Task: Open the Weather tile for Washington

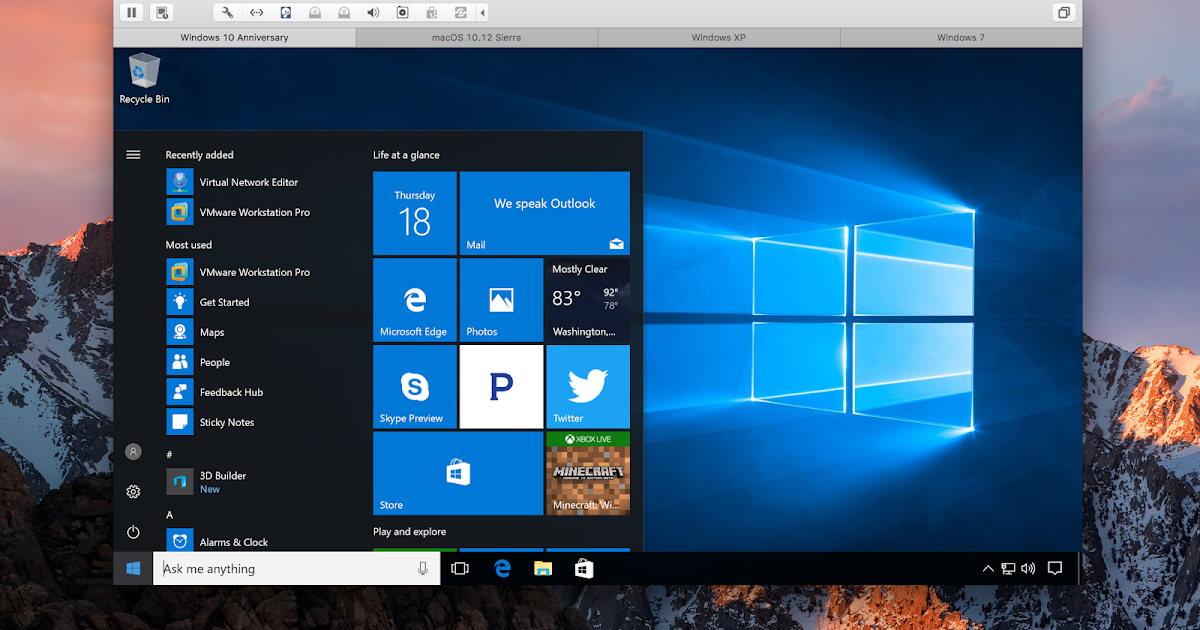Action: click(588, 300)
